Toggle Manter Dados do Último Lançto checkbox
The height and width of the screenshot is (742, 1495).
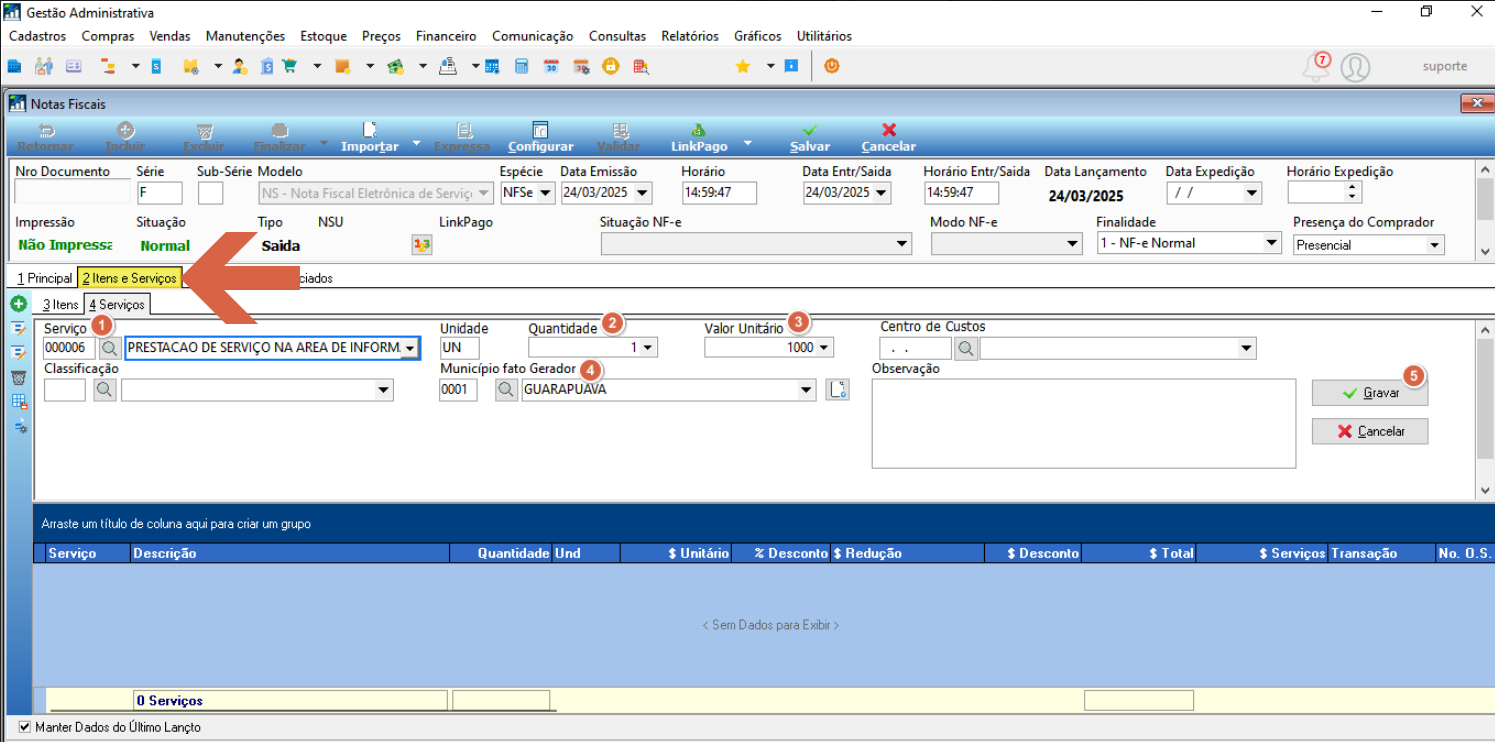[25, 727]
